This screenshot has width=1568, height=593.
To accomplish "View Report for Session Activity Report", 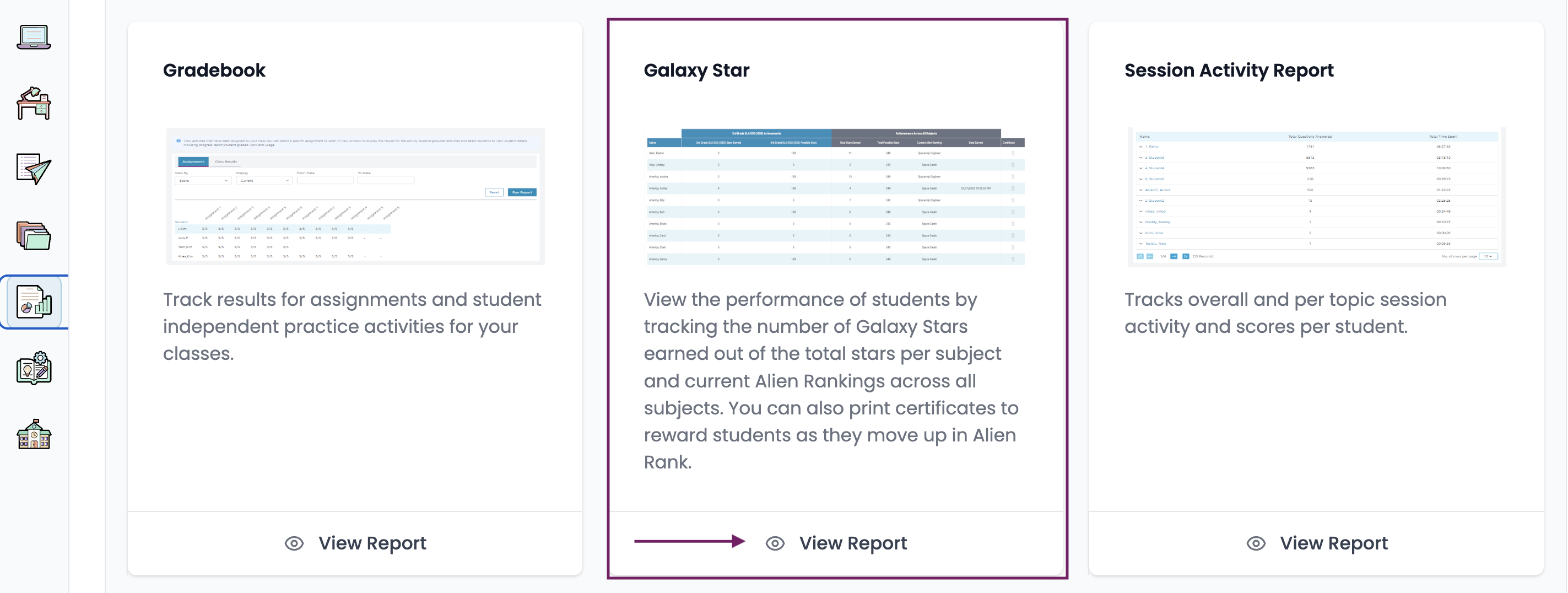I will (1334, 543).
